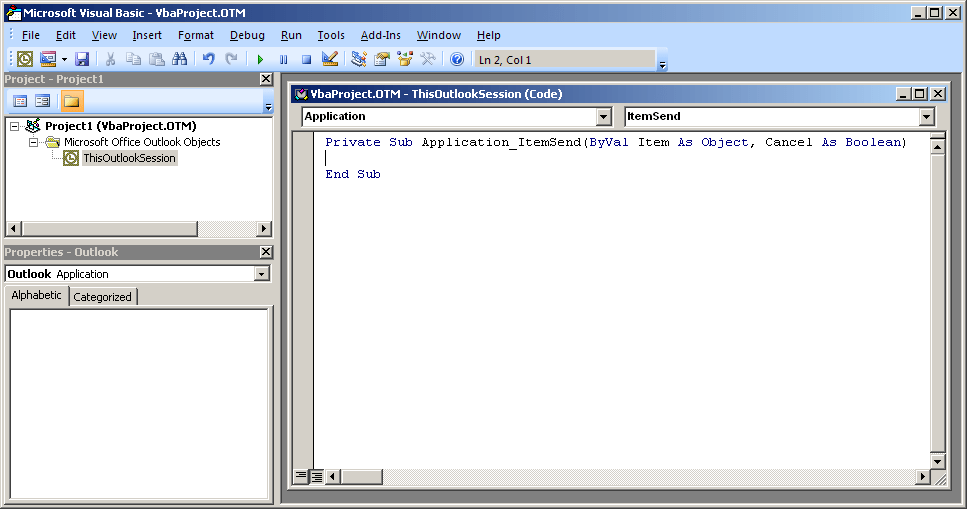Toggle Folders view in the Project panel
The width and height of the screenshot is (967, 509).
pos(72,101)
